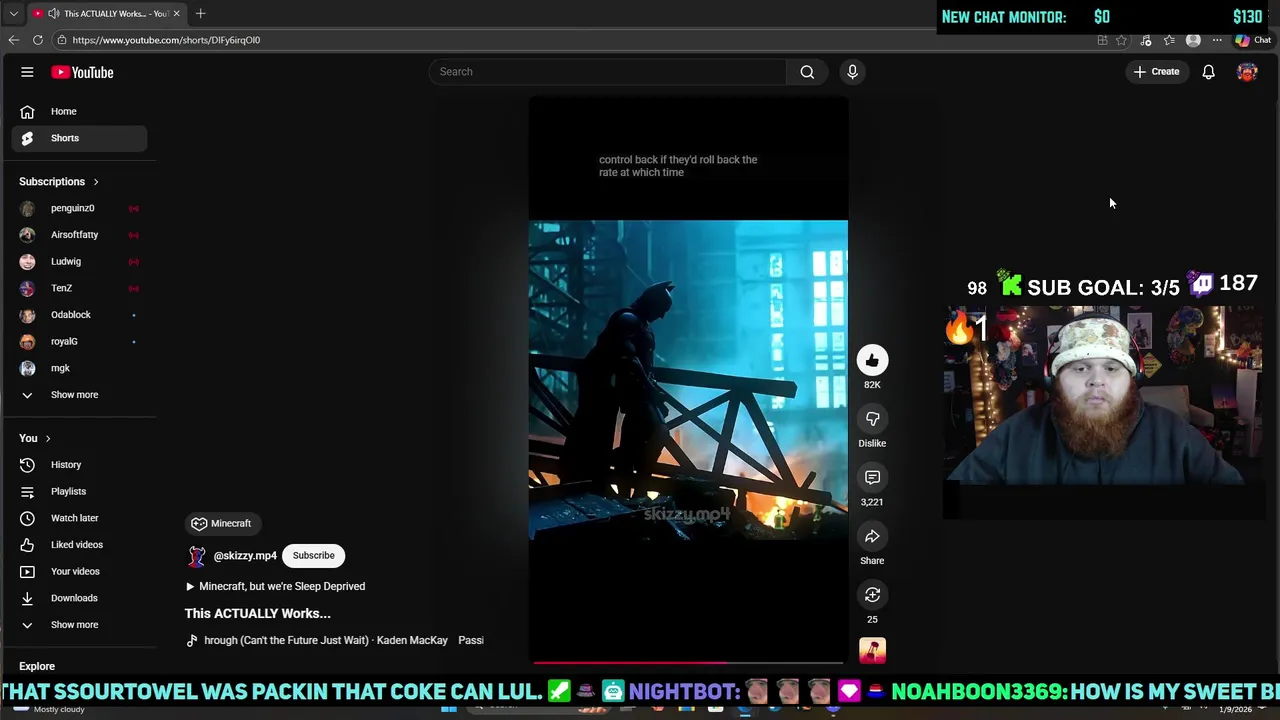Like the Short with thumbs-up
Image resolution: width=1280 pixels, height=720 pixels.
coord(872,360)
